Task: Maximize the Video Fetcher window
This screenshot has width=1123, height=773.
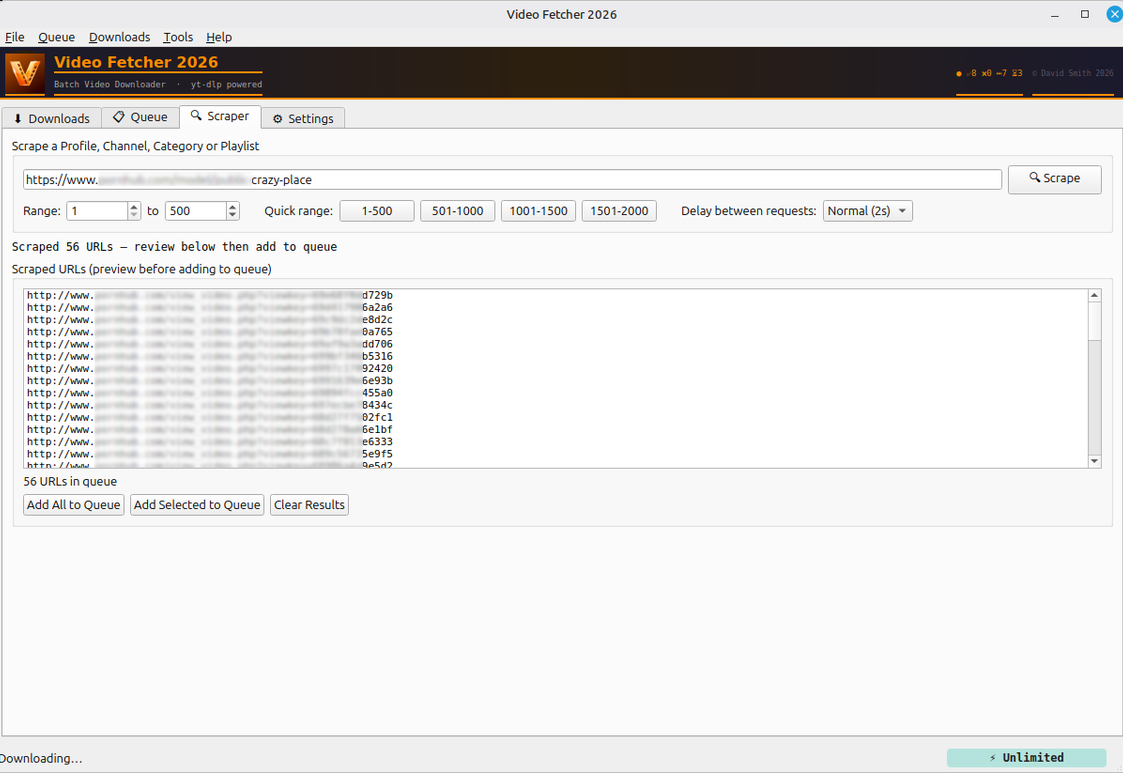Action: tap(1085, 14)
